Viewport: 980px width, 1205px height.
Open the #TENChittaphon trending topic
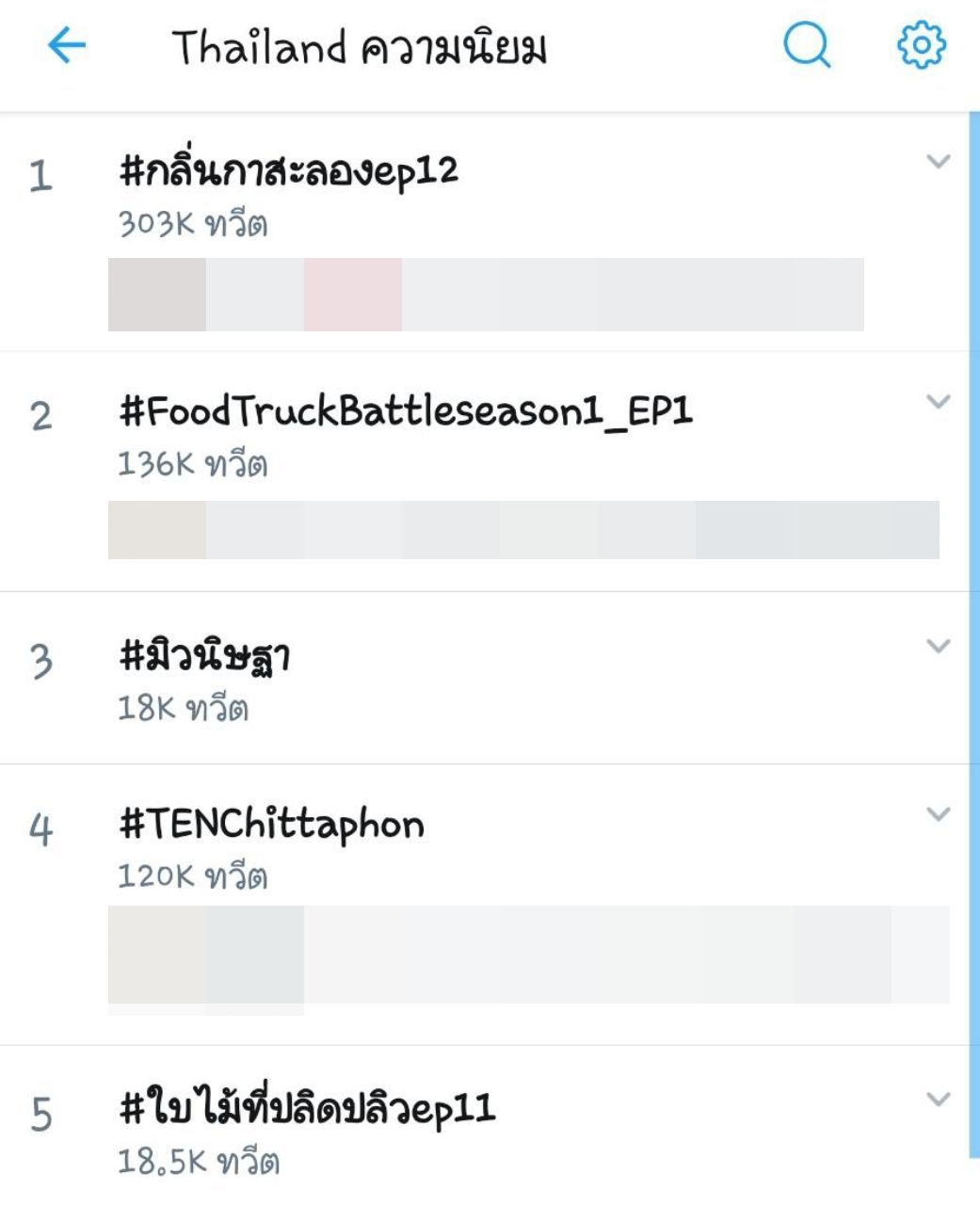pos(271,825)
